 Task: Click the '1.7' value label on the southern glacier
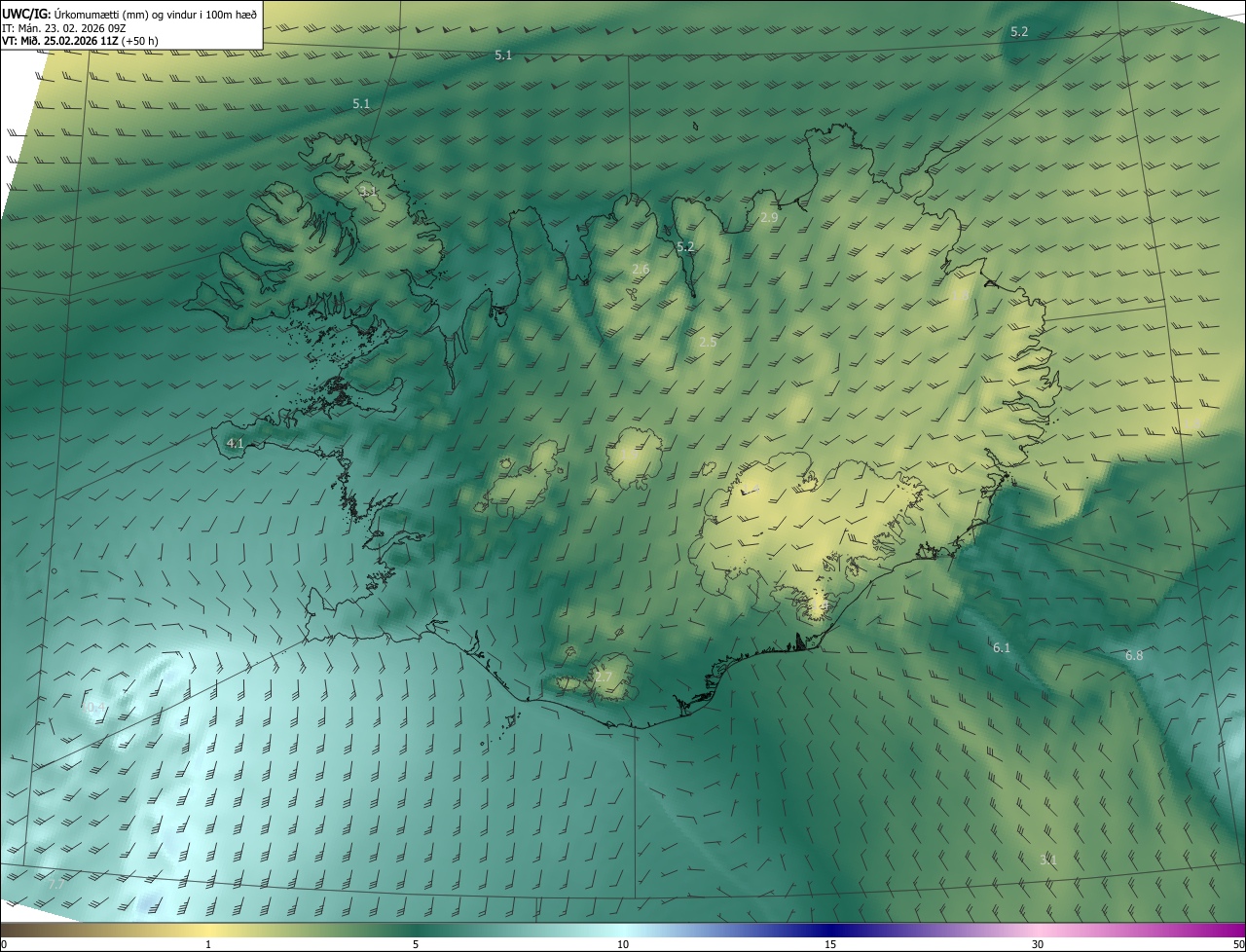[x=604, y=677]
